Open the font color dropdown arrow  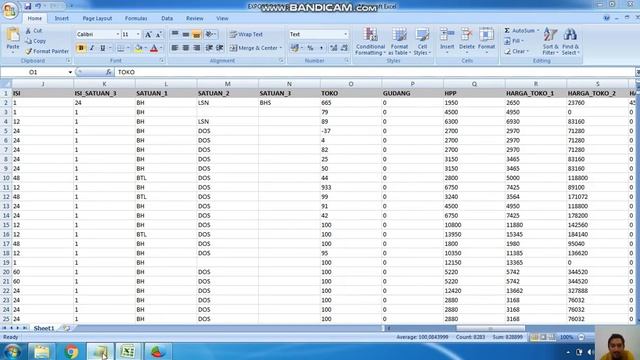pyautogui.click(x=161, y=49)
